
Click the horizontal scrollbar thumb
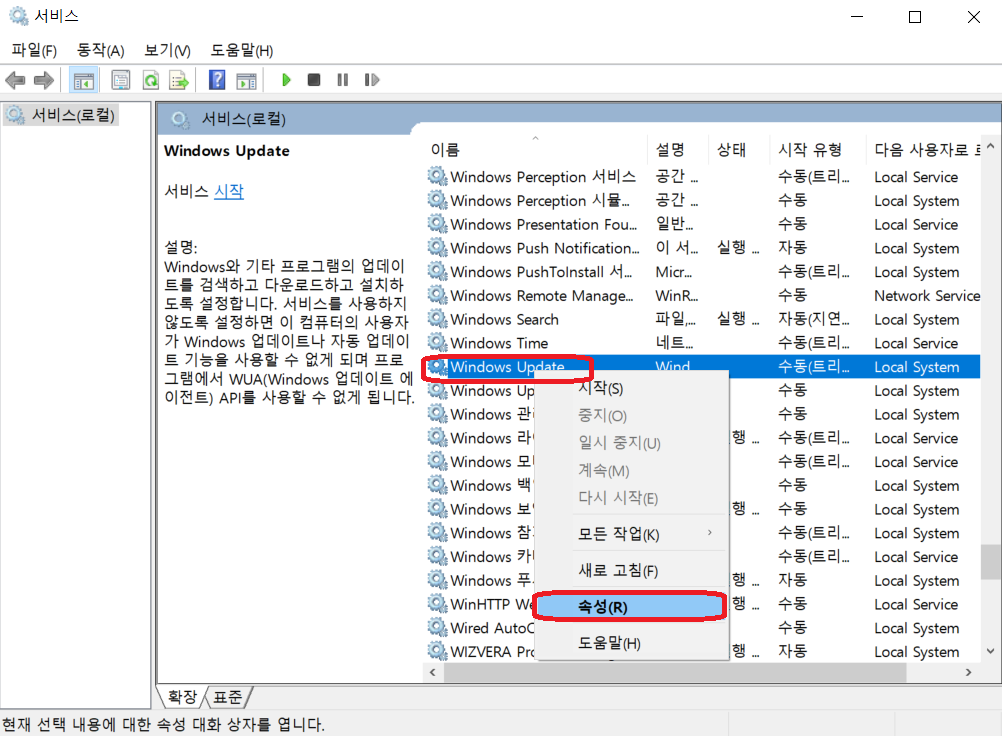(x=675, y=672)
